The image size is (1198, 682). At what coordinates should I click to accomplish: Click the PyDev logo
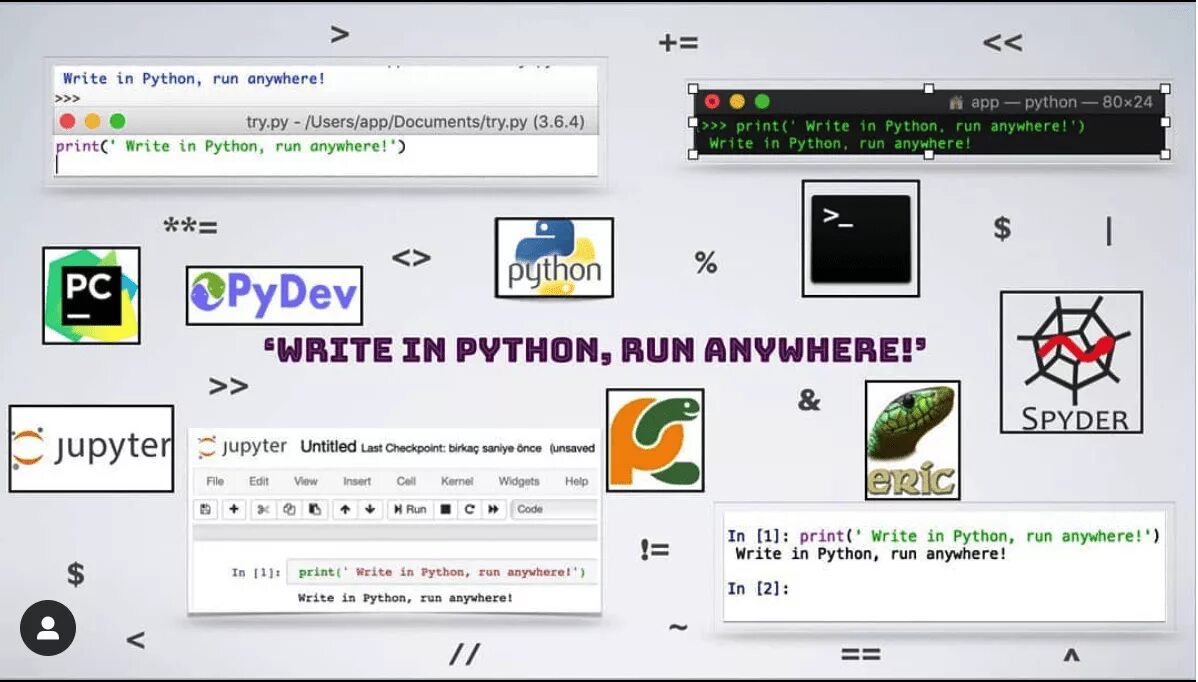point(274,295)
